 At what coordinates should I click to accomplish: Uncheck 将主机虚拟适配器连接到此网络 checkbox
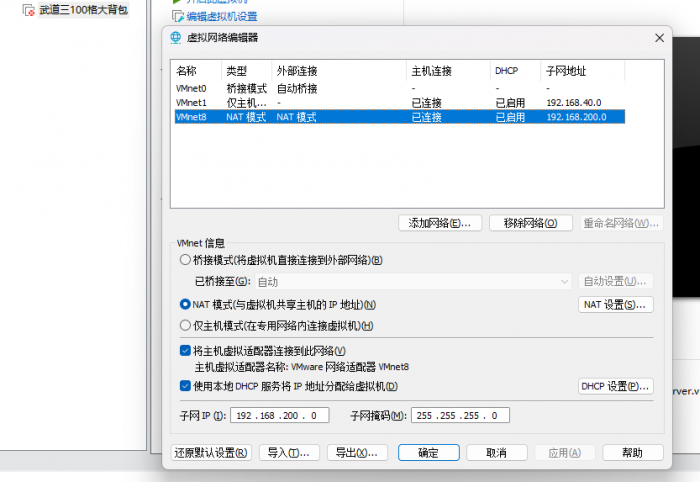click(x=184, y=350)
